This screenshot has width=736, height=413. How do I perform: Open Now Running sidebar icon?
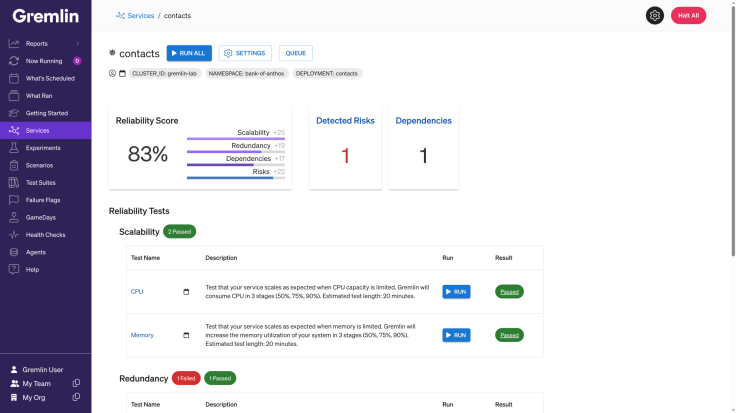pyautogui.click(x=14, y=61)
